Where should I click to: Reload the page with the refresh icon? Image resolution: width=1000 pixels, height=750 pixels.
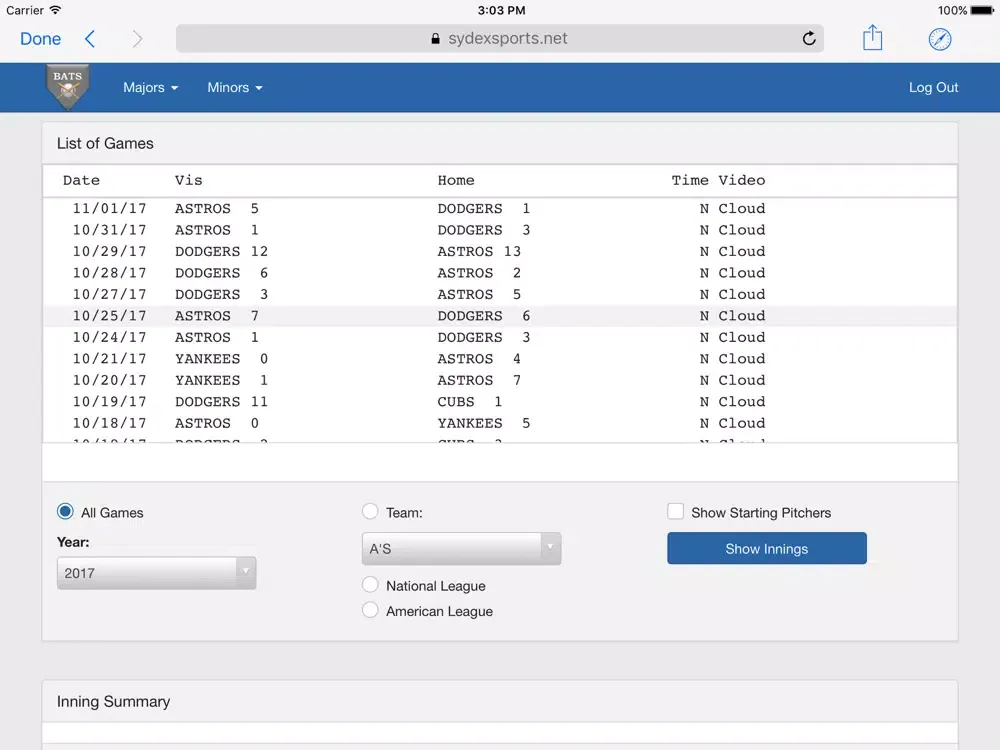click(x=809, y=38)
